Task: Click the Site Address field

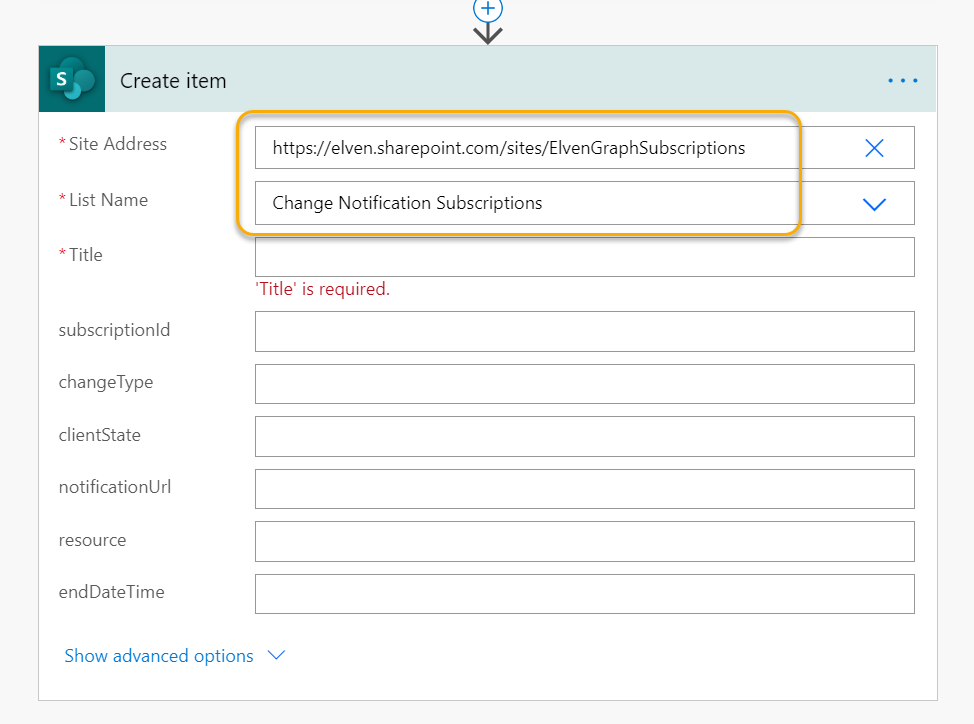Action: pos(585,148)
